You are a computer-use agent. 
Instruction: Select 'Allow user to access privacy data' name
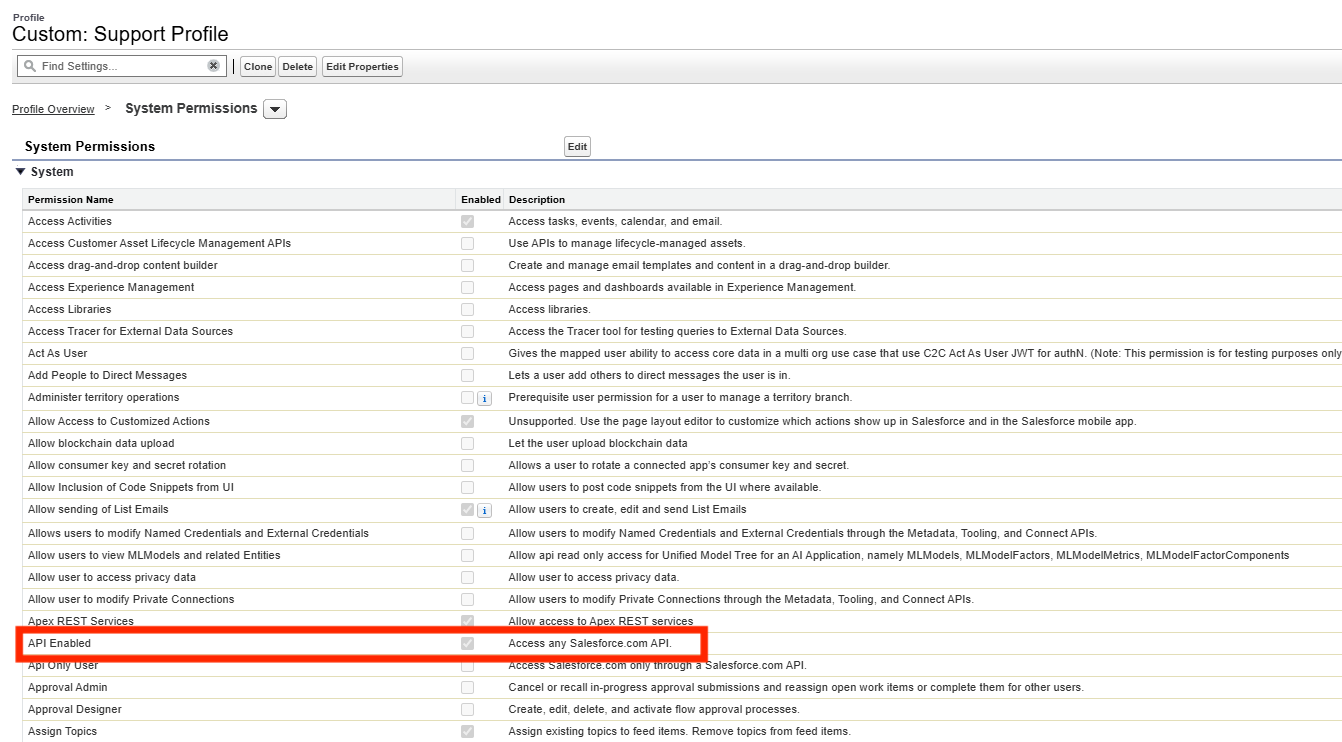click(x=112, y=577)
